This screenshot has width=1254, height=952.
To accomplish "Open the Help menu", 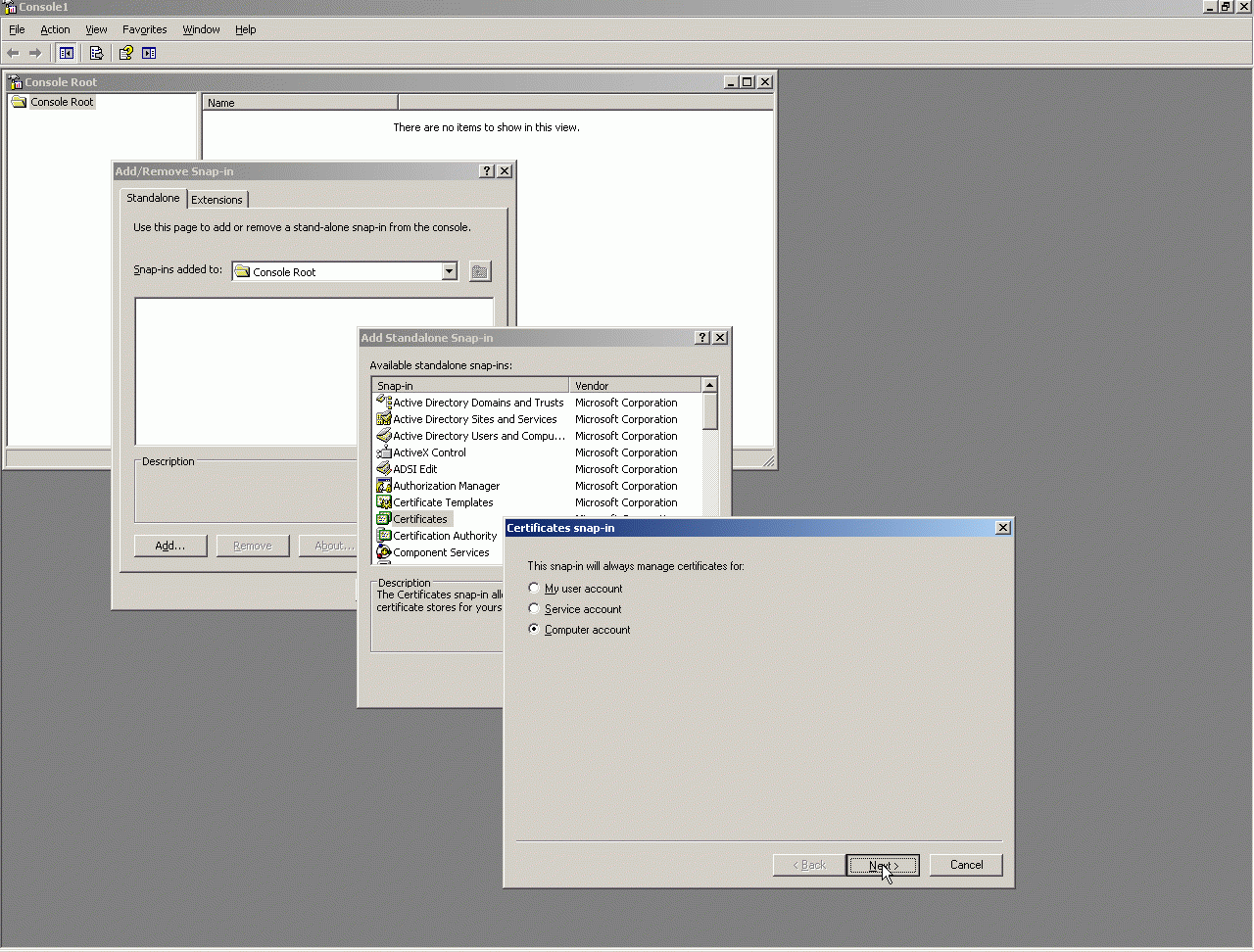I will tap(246, 29).
